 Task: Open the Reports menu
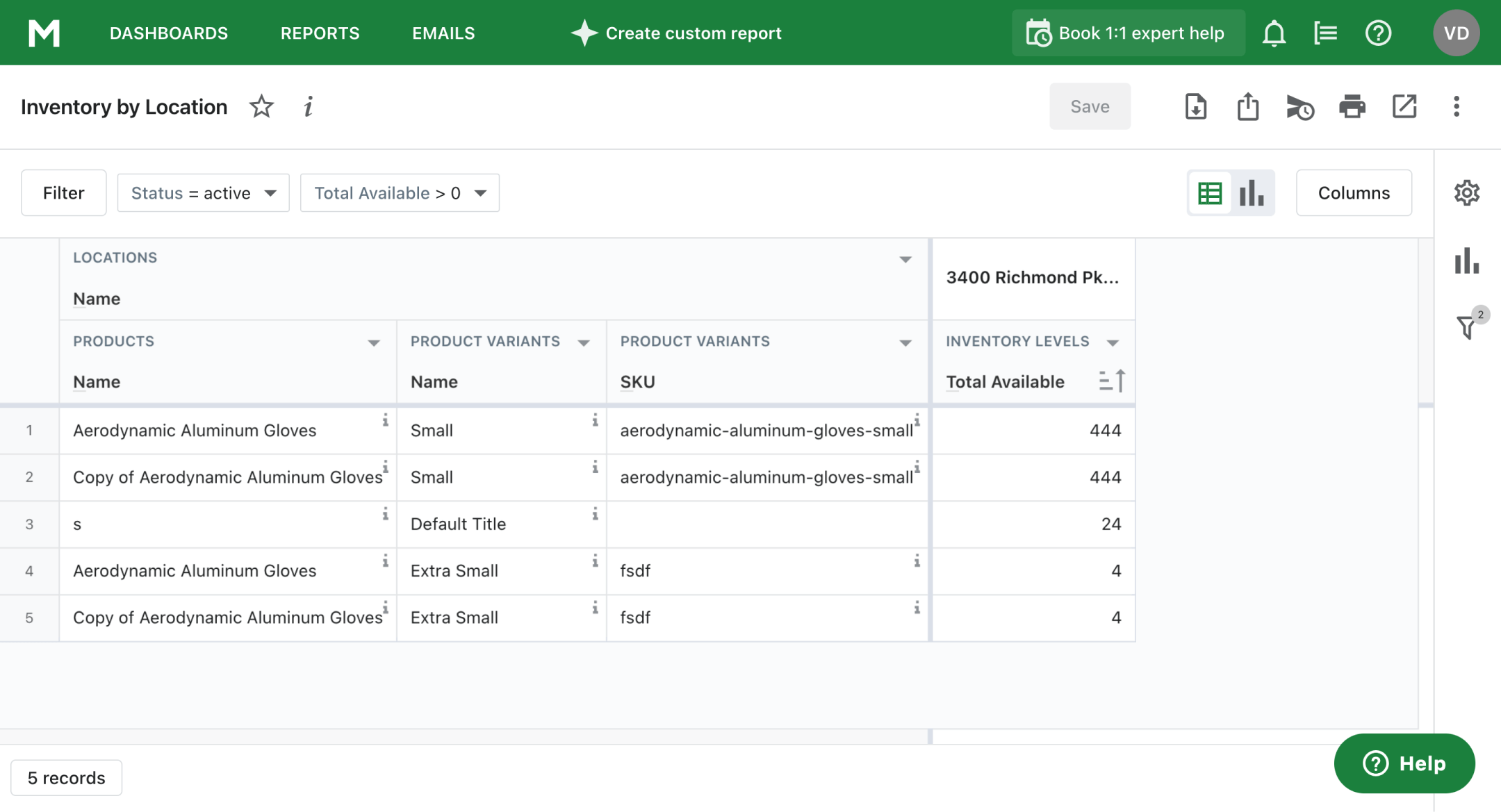point(320,33)
